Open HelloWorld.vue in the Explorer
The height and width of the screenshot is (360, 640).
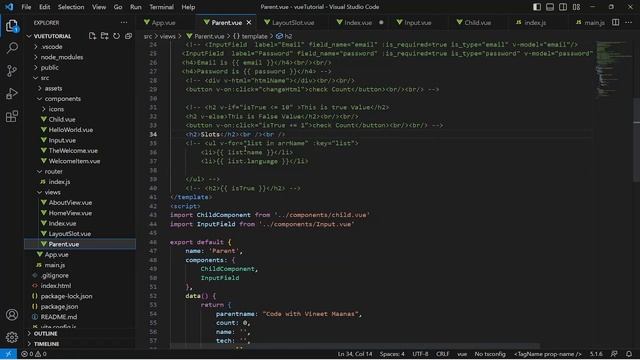[71, 130]
